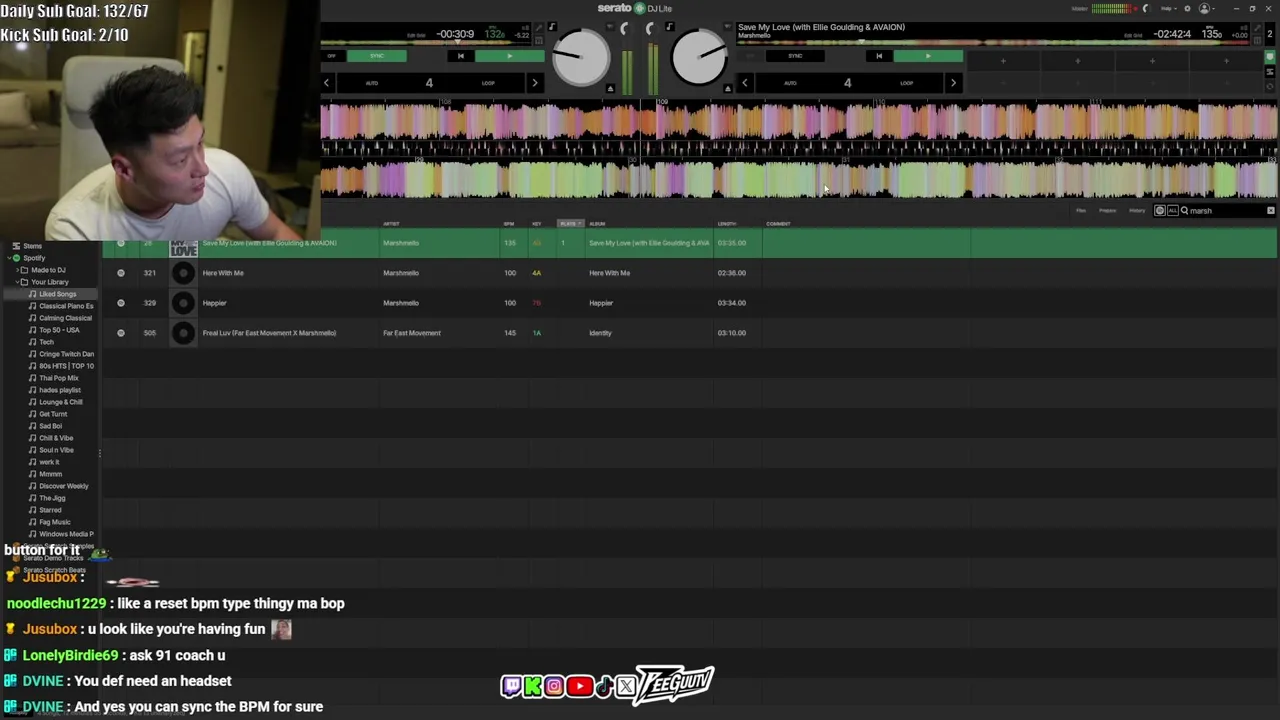
Task: Expand Made to DJ folder
Action: pos(16,270)
